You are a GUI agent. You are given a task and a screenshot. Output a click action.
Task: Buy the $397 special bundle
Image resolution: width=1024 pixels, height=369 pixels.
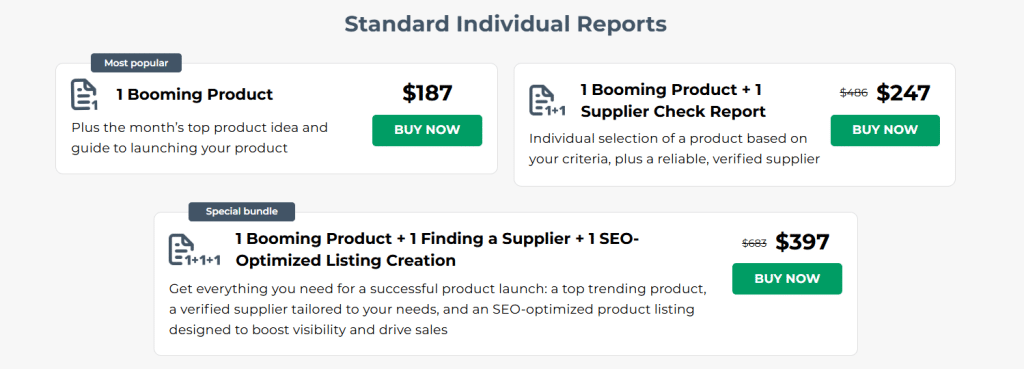pos(787,279)
